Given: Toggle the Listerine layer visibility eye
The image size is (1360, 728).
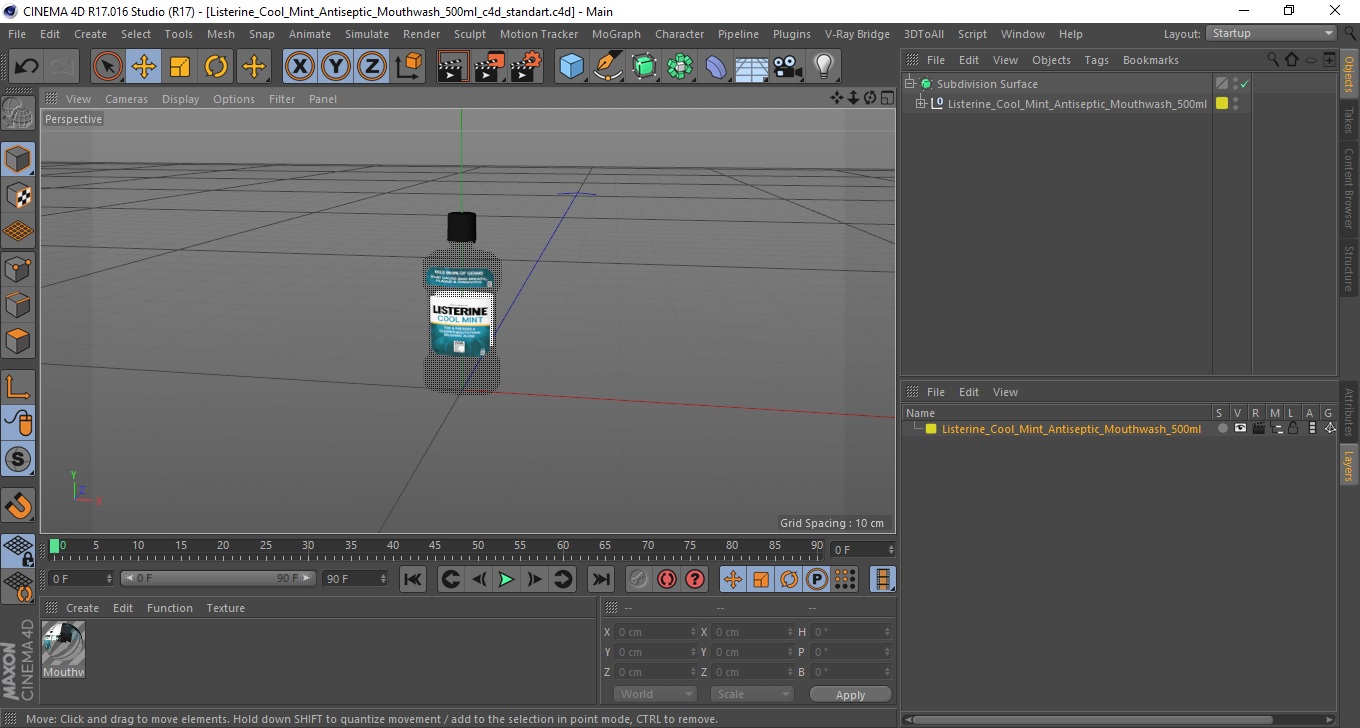Looking at the screenshot, I should [x=1240, y=428].
